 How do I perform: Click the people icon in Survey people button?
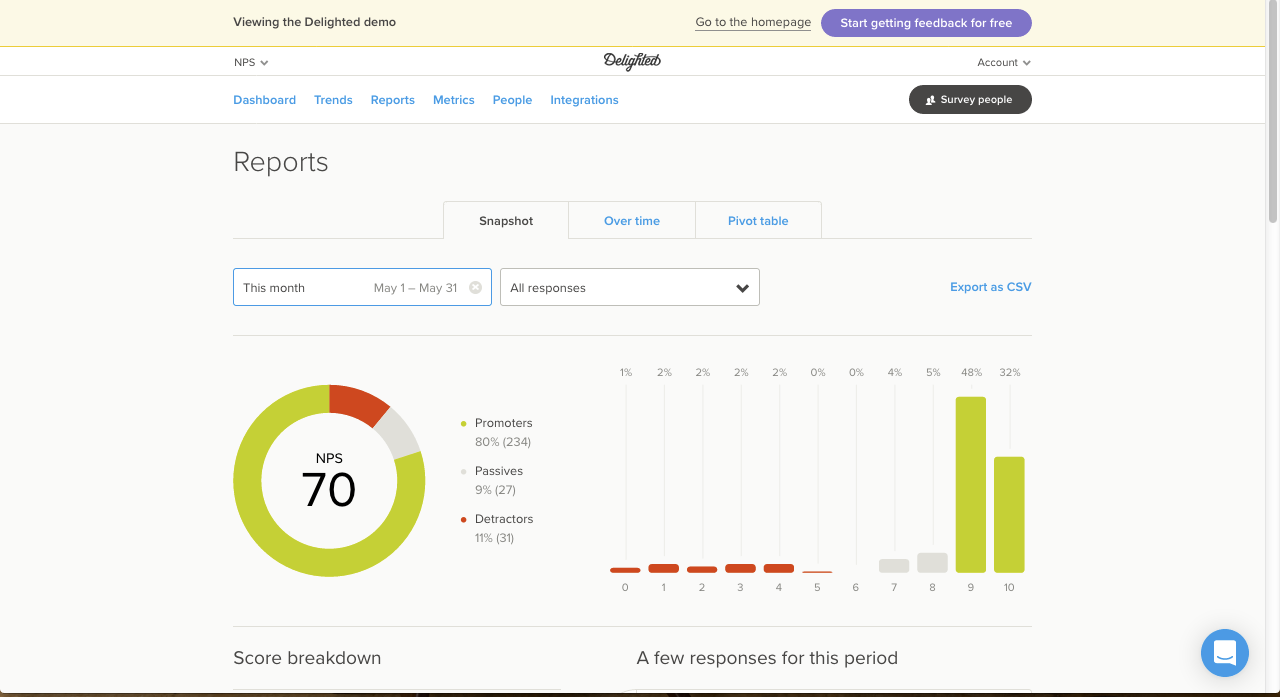(931, 100)
